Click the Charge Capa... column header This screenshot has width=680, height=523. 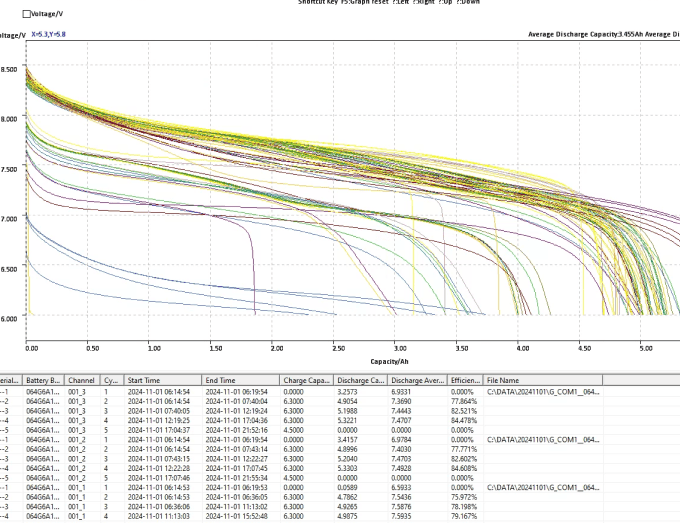tap(306, 380)
